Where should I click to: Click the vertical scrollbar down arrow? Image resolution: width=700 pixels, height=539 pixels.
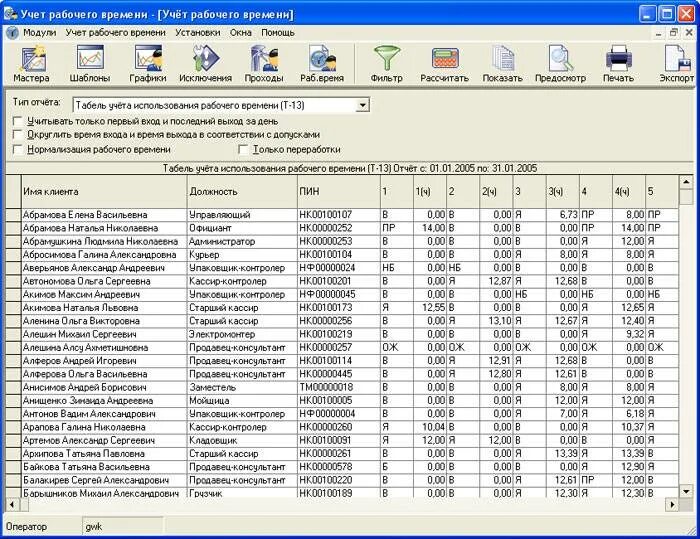[686, 492]
